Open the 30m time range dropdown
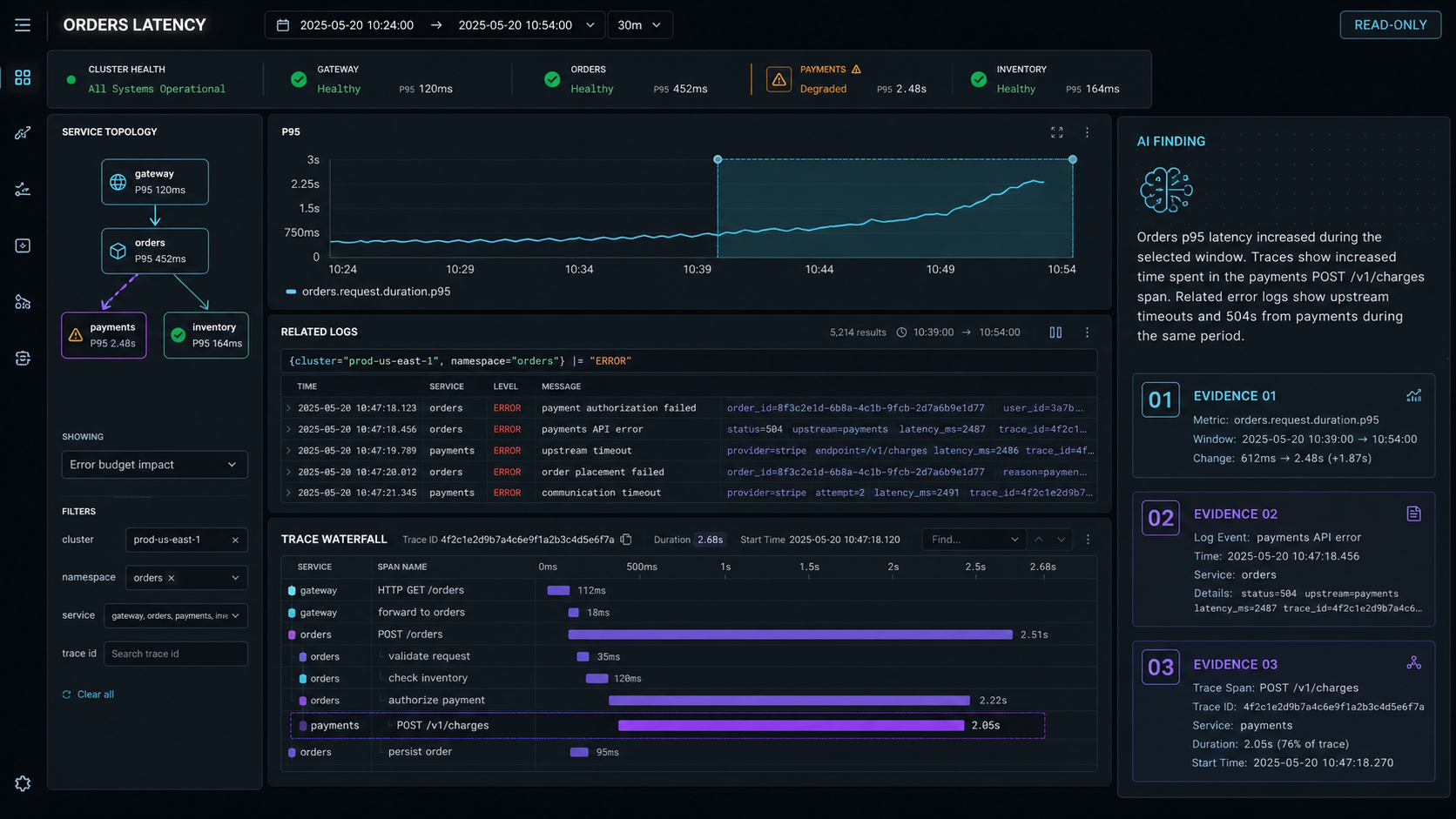This screenshot has height=819, width=1456. tap(639, 25)
